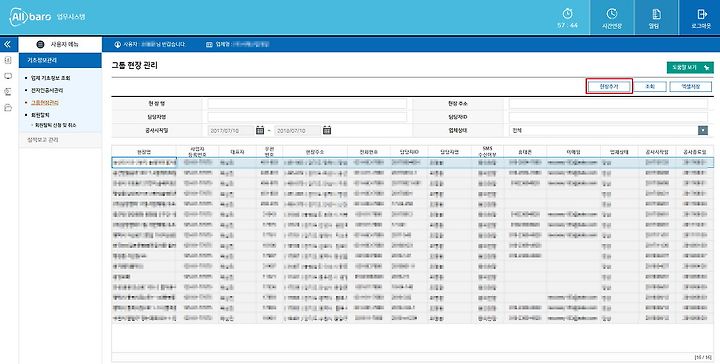
Task: Collapse the sidebar with the double-chevron icon
Action: pyautogui.click(x=7, y=45)
